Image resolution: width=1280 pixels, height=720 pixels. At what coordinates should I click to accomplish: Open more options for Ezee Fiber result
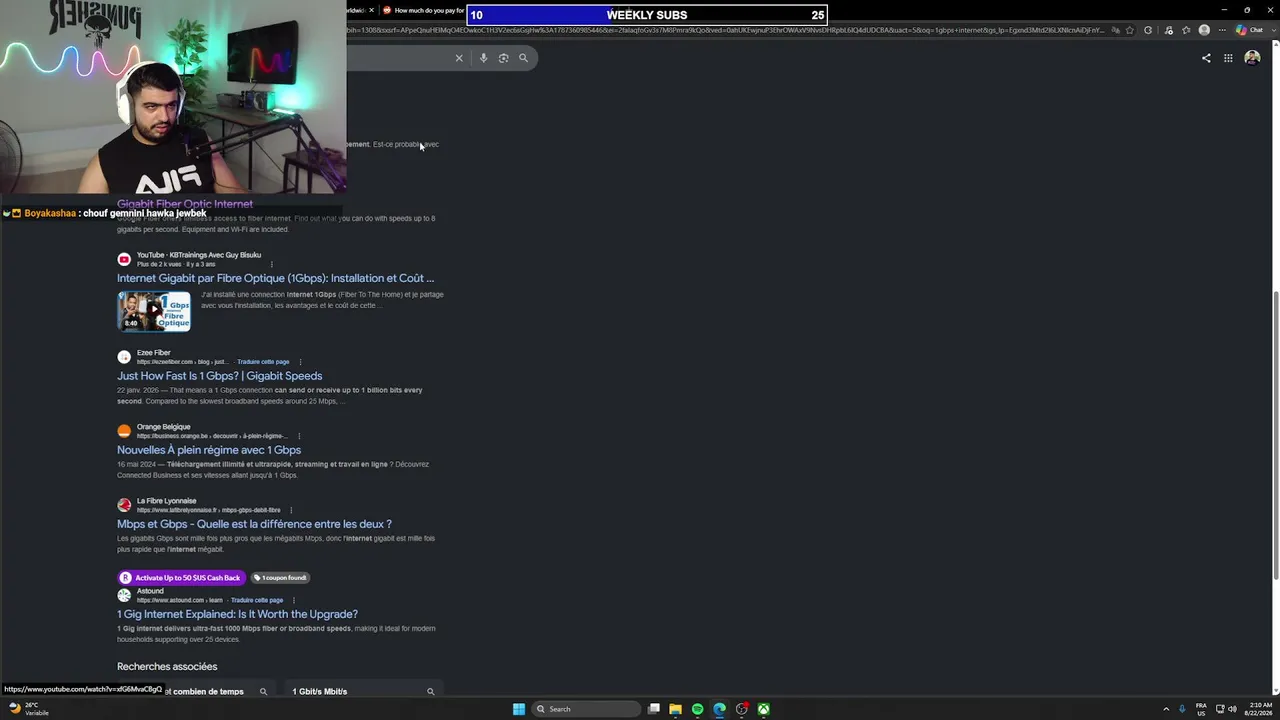(x=300, y=362)
